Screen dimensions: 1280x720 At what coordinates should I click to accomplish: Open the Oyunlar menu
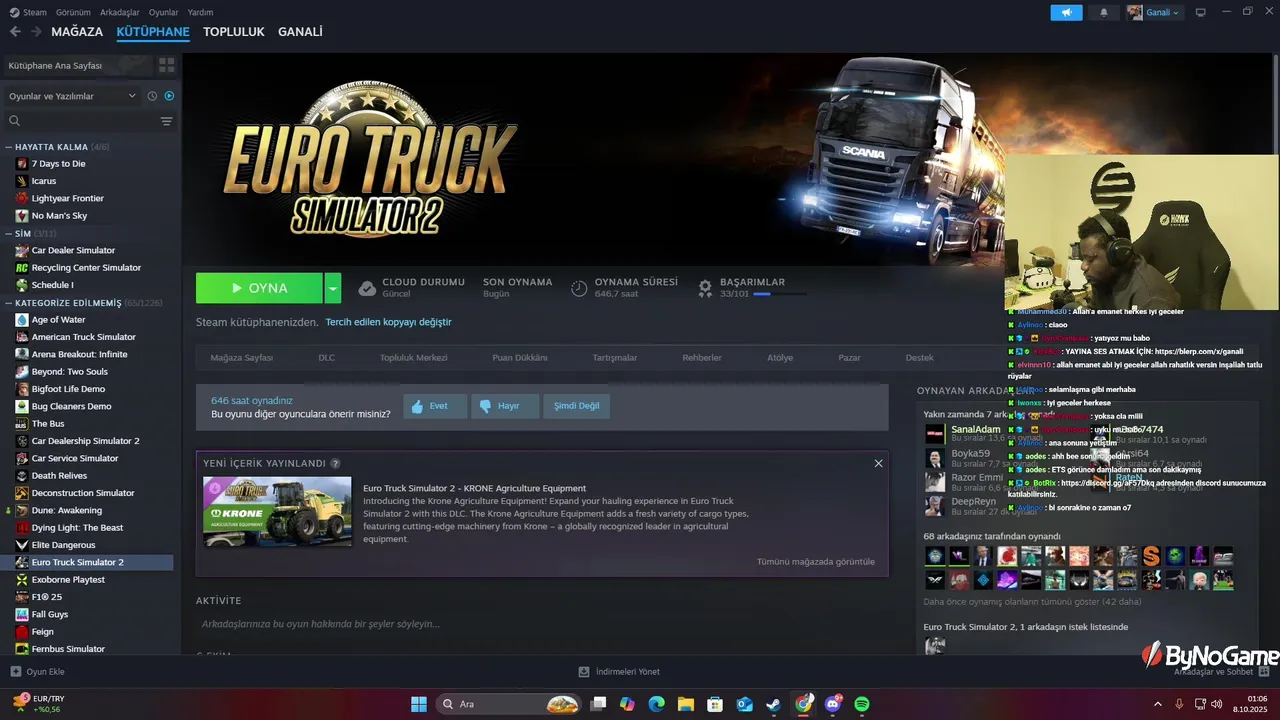163,12
